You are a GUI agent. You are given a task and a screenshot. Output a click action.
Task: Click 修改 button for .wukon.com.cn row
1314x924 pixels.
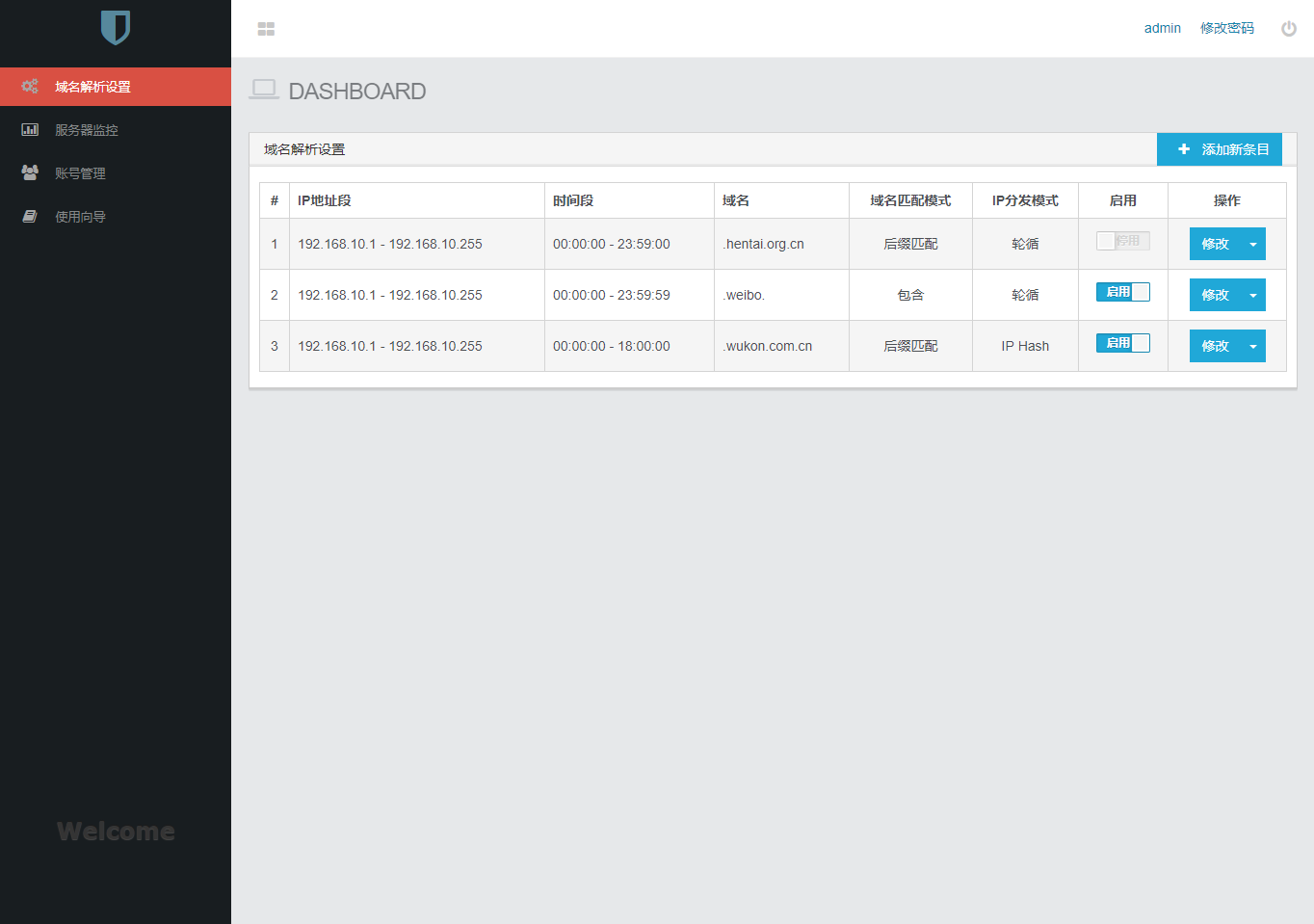[x=1215, y=346]
